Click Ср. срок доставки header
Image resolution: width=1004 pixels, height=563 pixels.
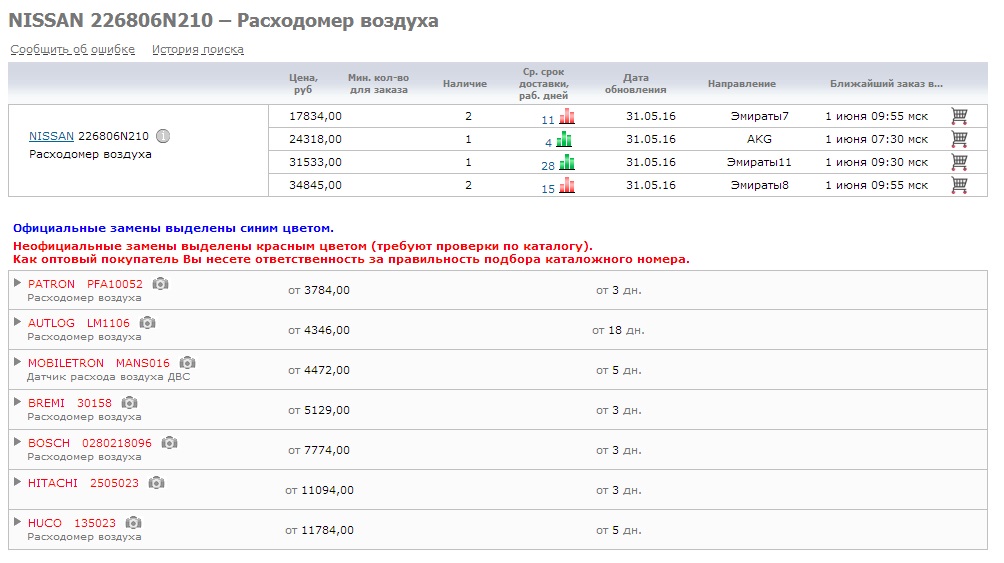544,83
